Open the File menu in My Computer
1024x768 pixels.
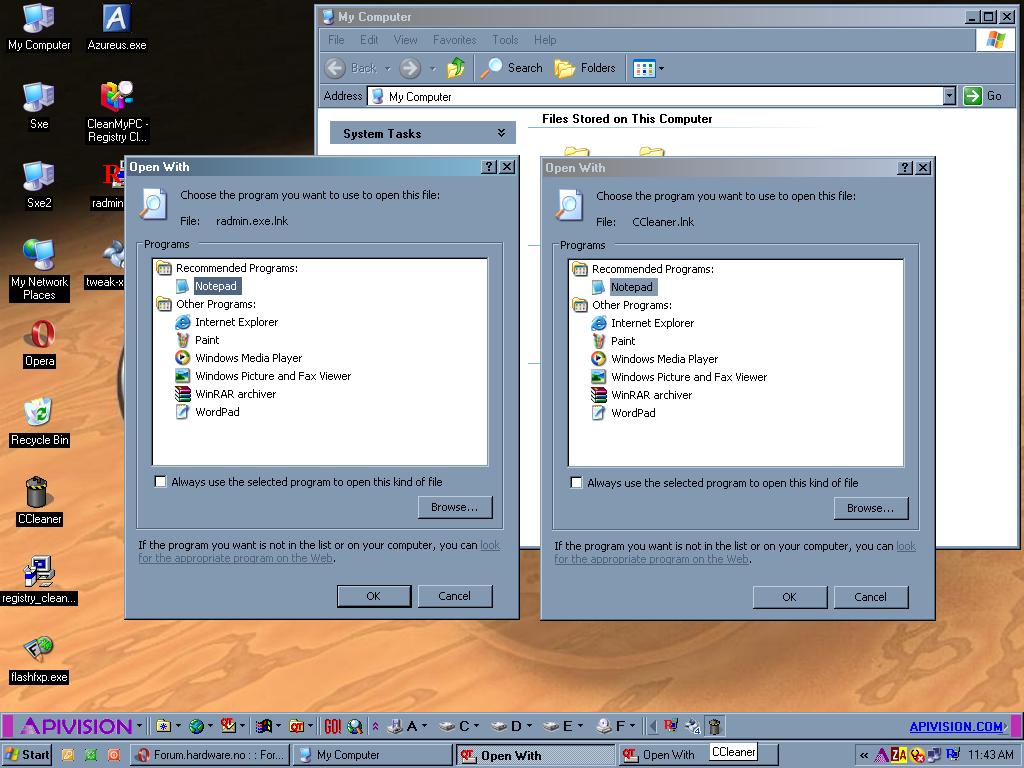(336, 40)
